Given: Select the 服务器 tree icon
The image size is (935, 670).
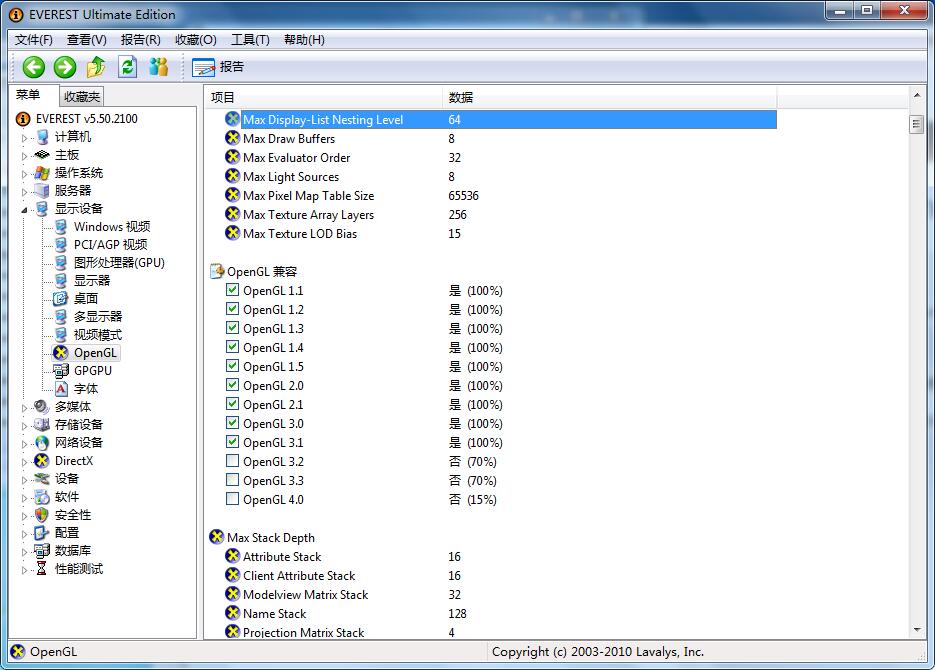Looking at the screenshot, I should click(x=42, y=191).
